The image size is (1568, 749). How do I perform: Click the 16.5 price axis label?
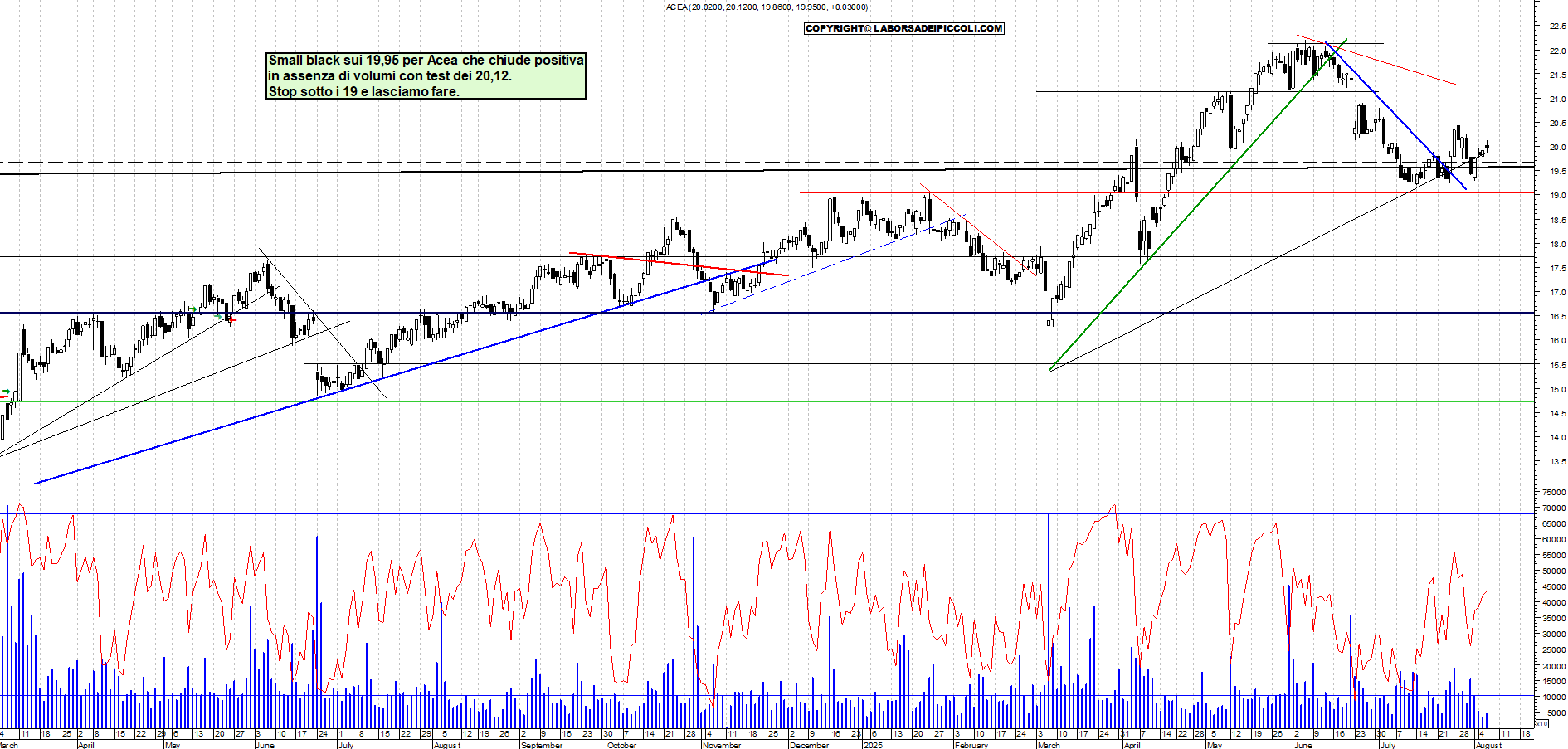point(1557,317)
